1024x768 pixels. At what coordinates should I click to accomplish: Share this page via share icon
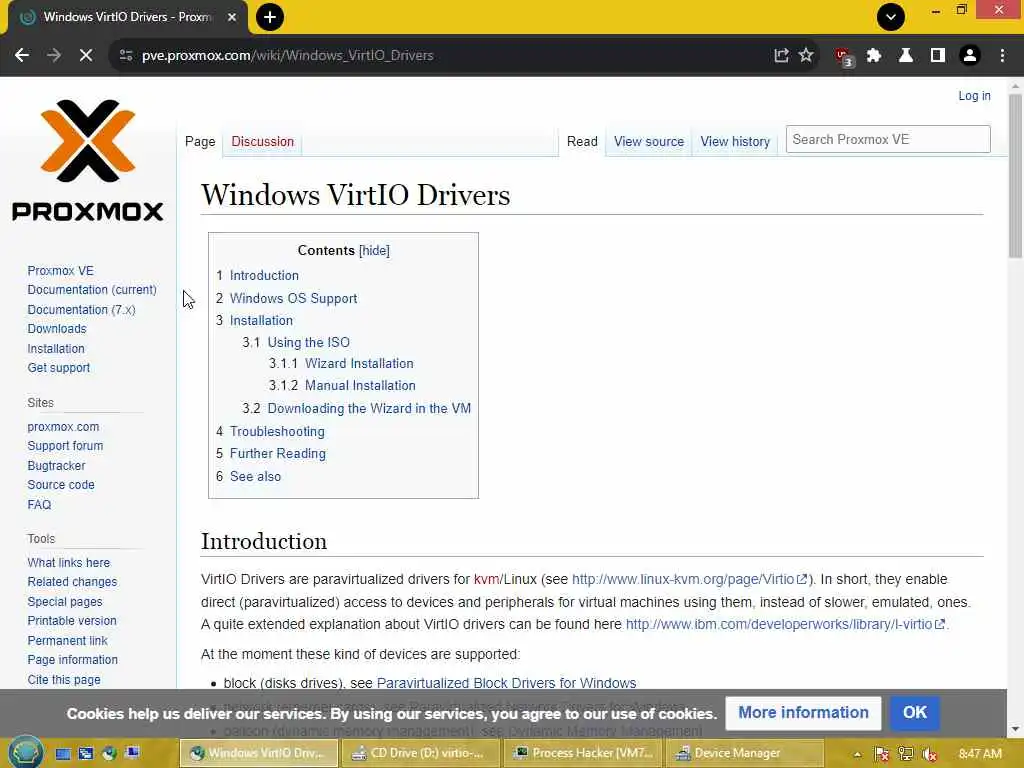(x=781, y=56)
